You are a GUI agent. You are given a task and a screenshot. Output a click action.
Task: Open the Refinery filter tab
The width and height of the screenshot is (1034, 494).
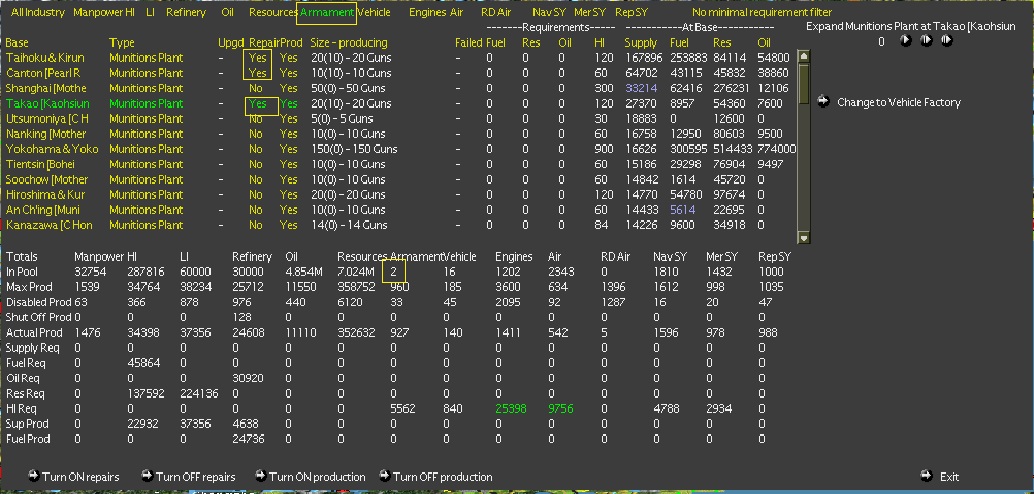click(185, 13)
